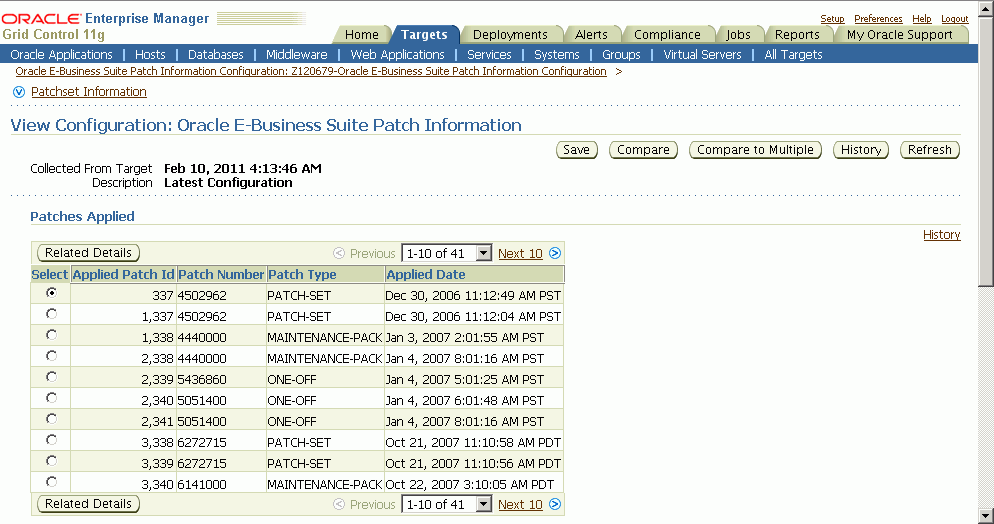Click the upper Related Details button
The height and width of the screenshot is (524, 994).
(88, 253)
